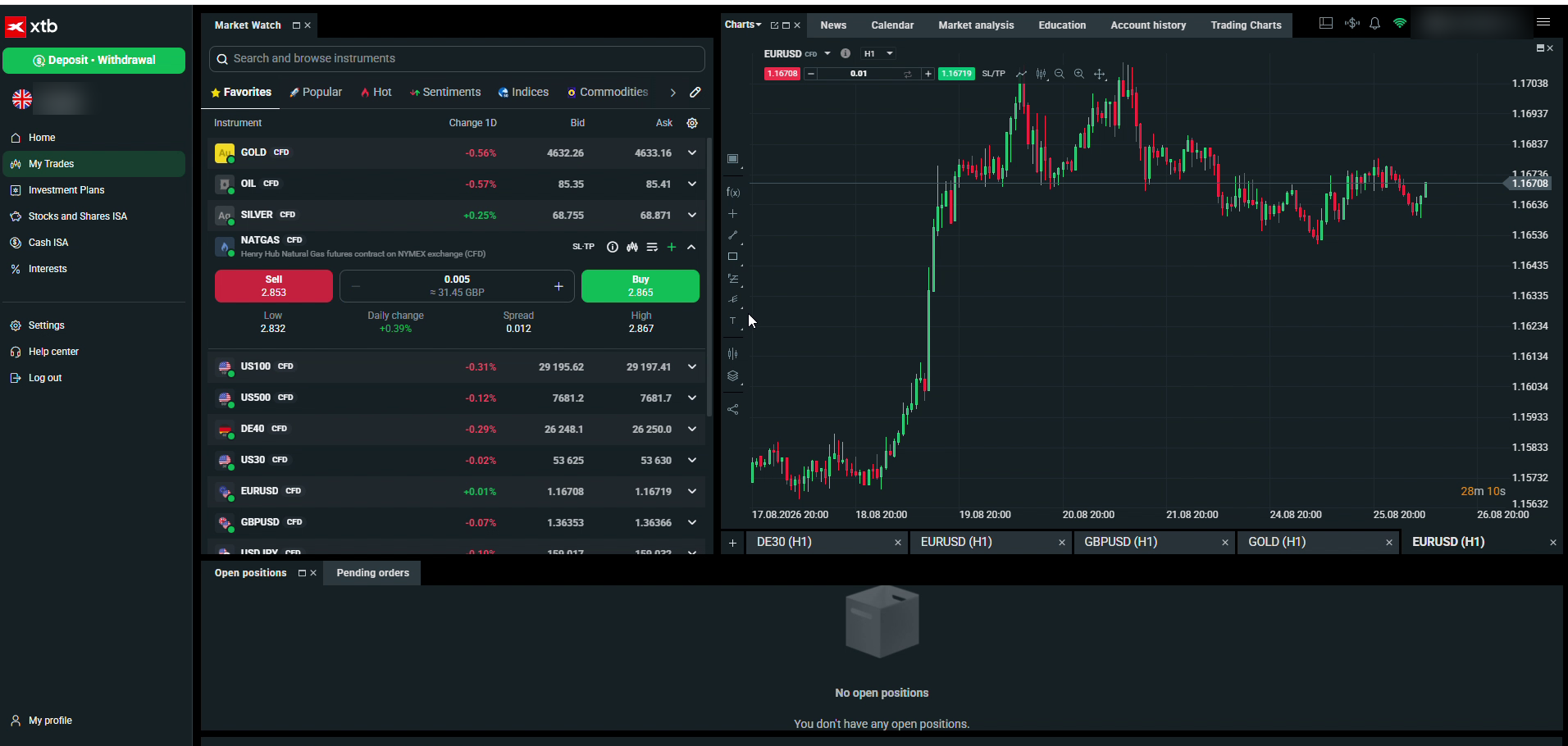1568x746 pixels.
Task: Open the layout selector icon in top bar
Action: click(x=1325, y=24)
